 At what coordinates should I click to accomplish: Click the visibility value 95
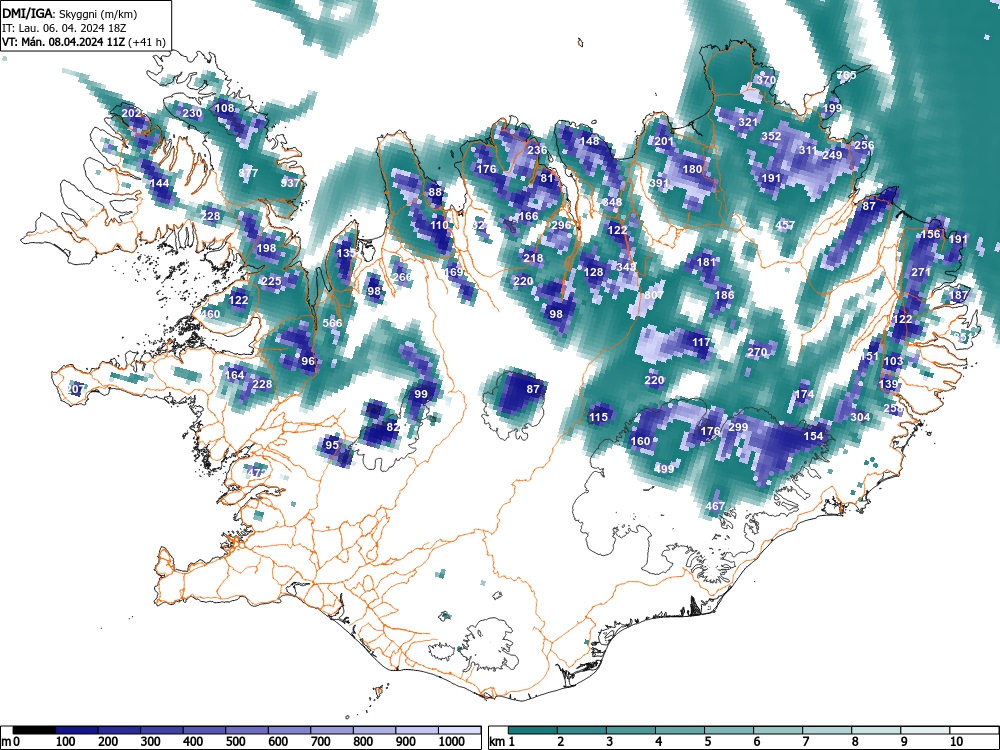coord(332,445)
